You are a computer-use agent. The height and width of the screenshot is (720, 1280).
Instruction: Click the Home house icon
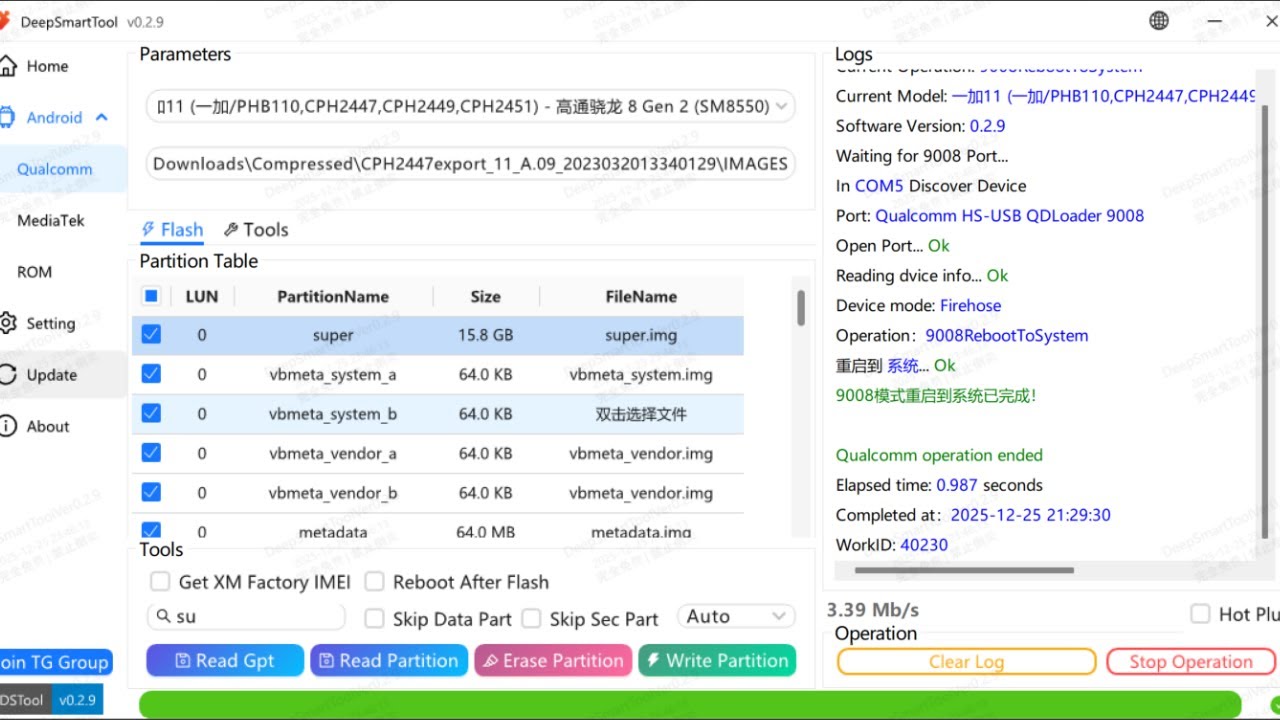tap(8, 66)
